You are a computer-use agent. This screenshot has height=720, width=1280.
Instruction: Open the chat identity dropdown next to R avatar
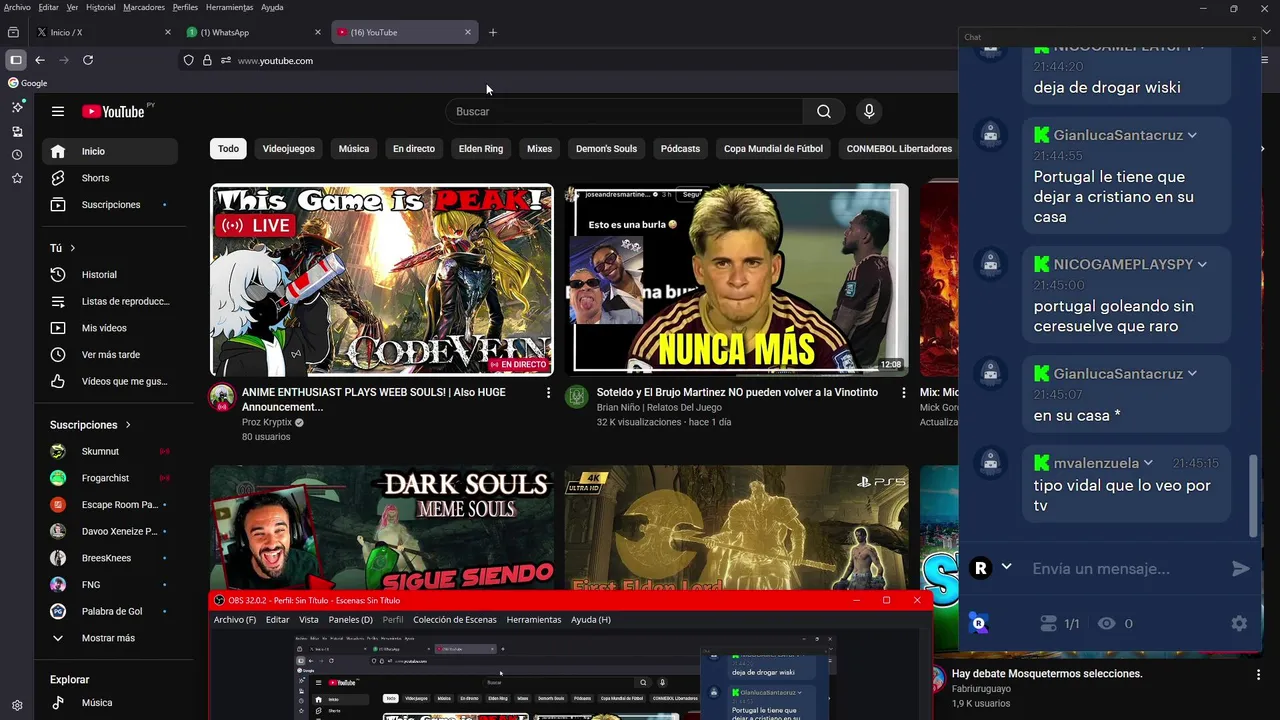pos(1007,567)
